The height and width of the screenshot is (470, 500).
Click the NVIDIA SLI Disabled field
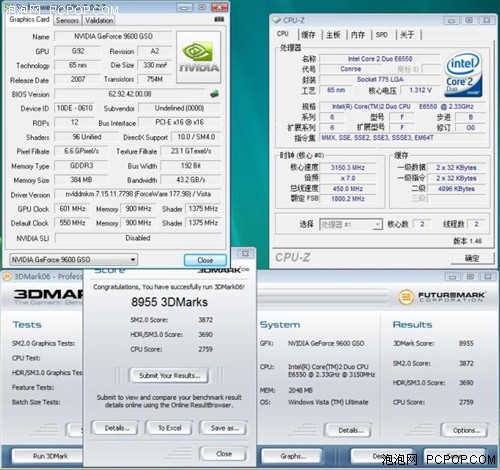(x=138, y=238)
